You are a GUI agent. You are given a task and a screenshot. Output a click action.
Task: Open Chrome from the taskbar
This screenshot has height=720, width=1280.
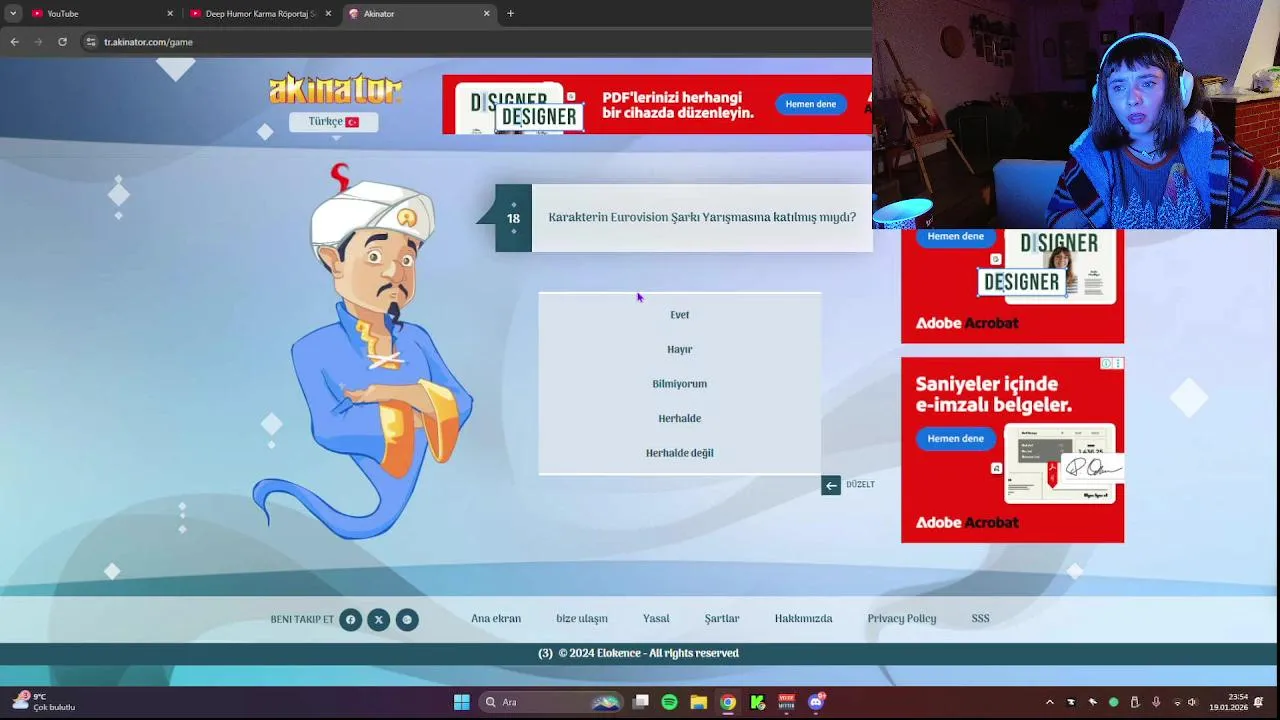pyautogui.click(x=727, y=702)
